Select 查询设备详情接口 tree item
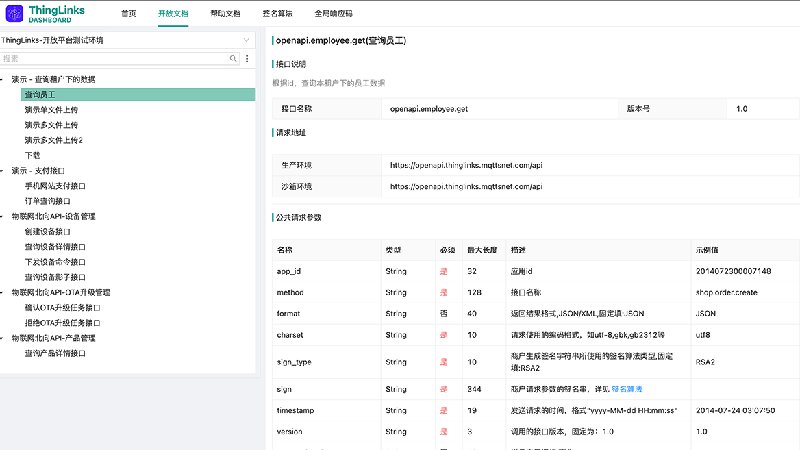Screen dimensions: 800x450 coord(55,246)
